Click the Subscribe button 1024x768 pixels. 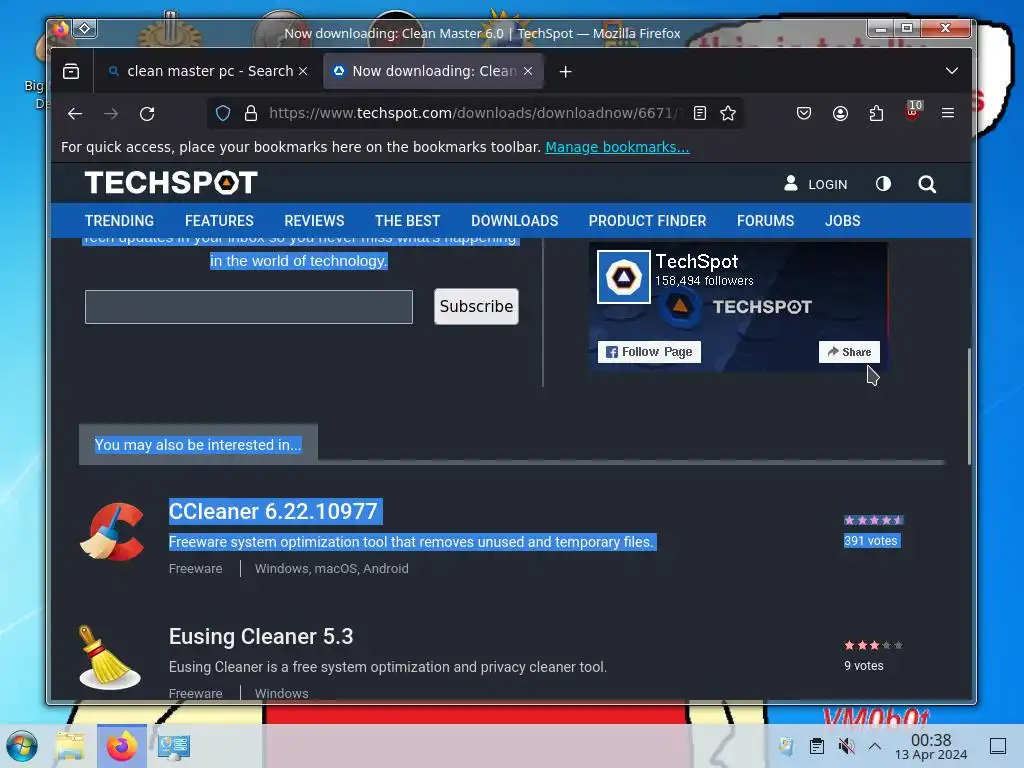[476, 306]
